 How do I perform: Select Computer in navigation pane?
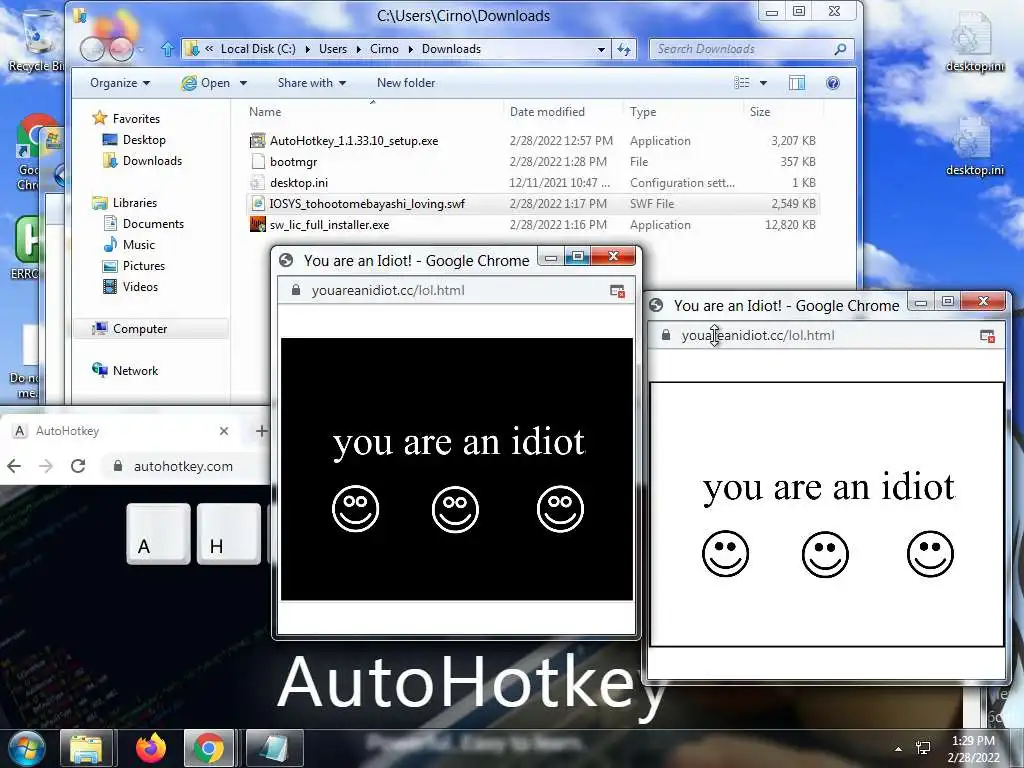140,328
